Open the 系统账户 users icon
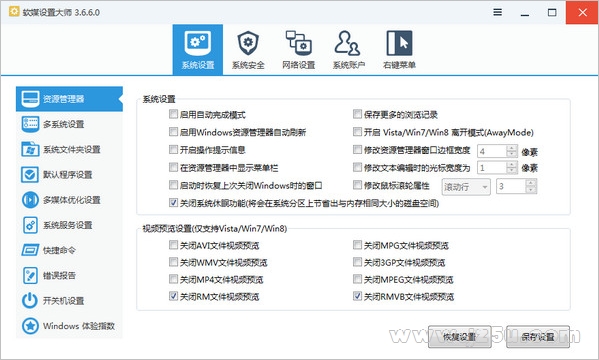 (x=347, y=42)
